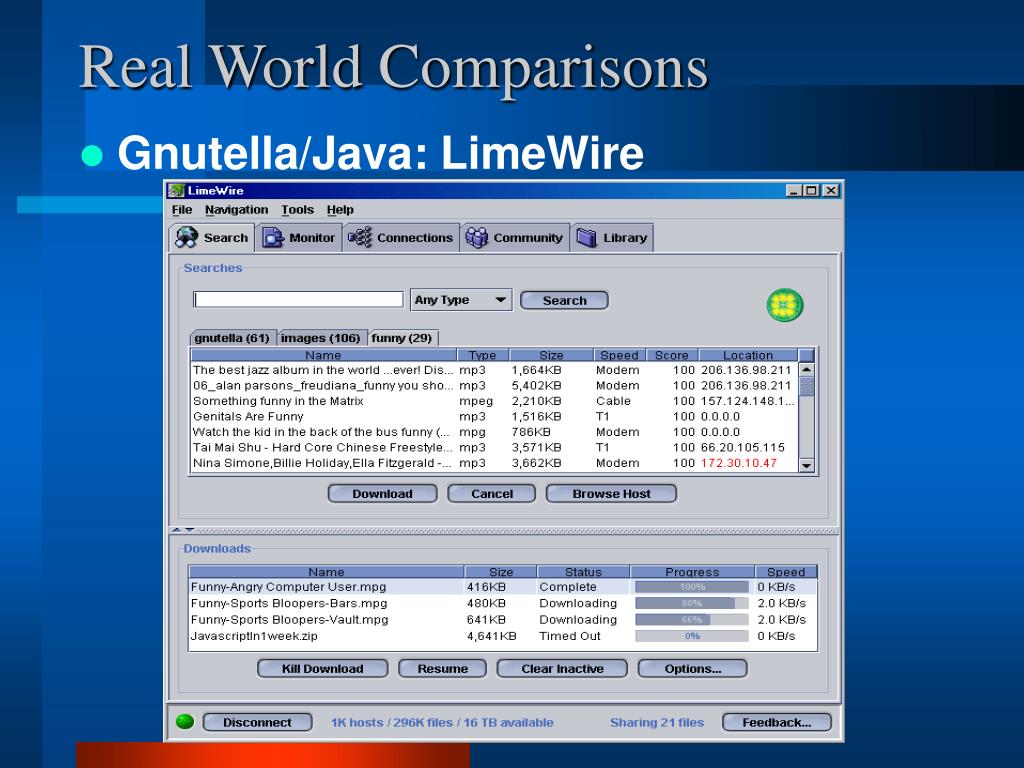Expand the searches pane with the down arrow
Image resolution: width=1024 pixels, height=768 pixels.
[189, 530]
